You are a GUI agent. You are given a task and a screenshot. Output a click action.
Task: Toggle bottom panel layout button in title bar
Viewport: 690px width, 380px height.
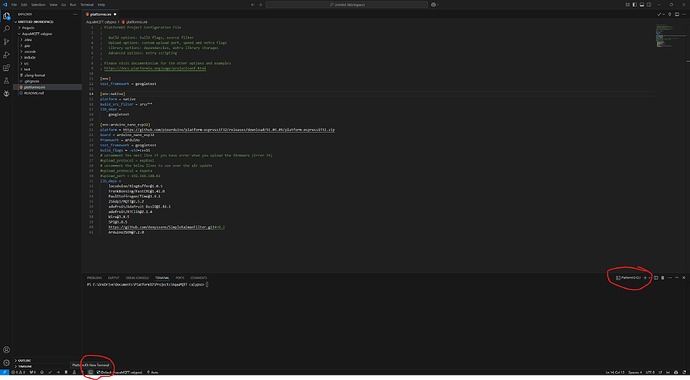tap(642, 4)
